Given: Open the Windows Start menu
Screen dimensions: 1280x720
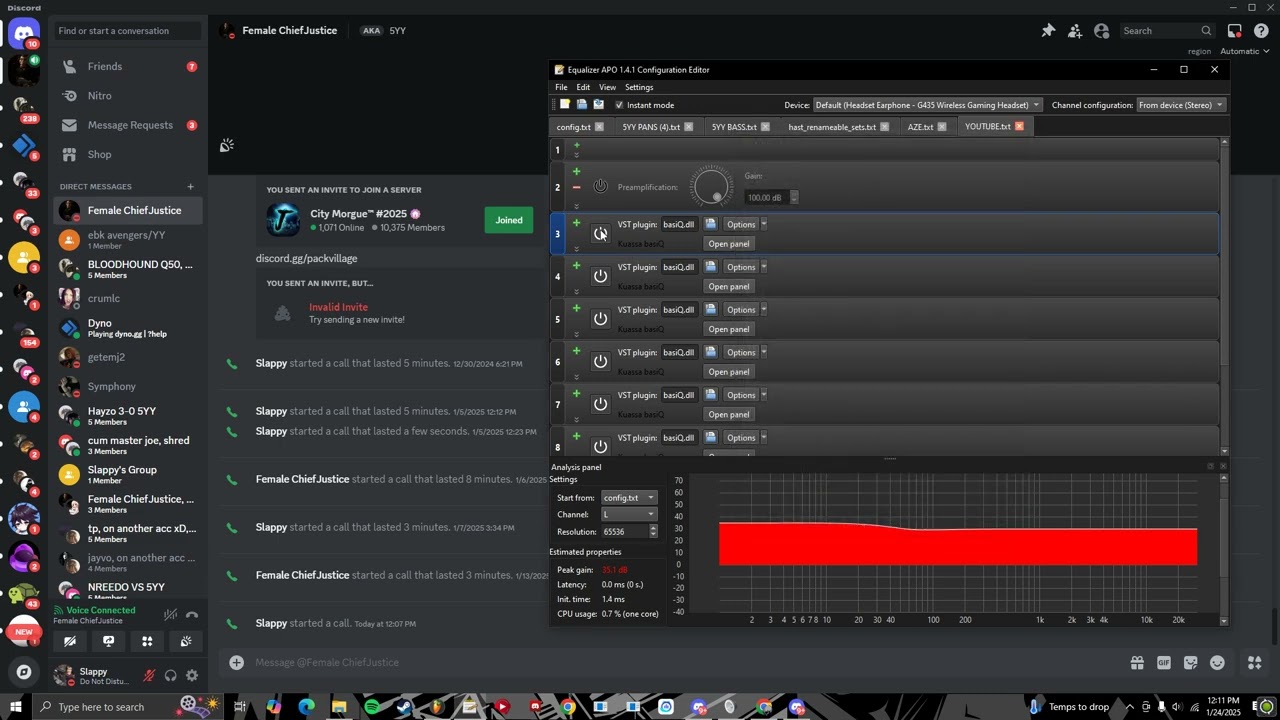Looking at the screenshot, I should click(x=16, y=707).
